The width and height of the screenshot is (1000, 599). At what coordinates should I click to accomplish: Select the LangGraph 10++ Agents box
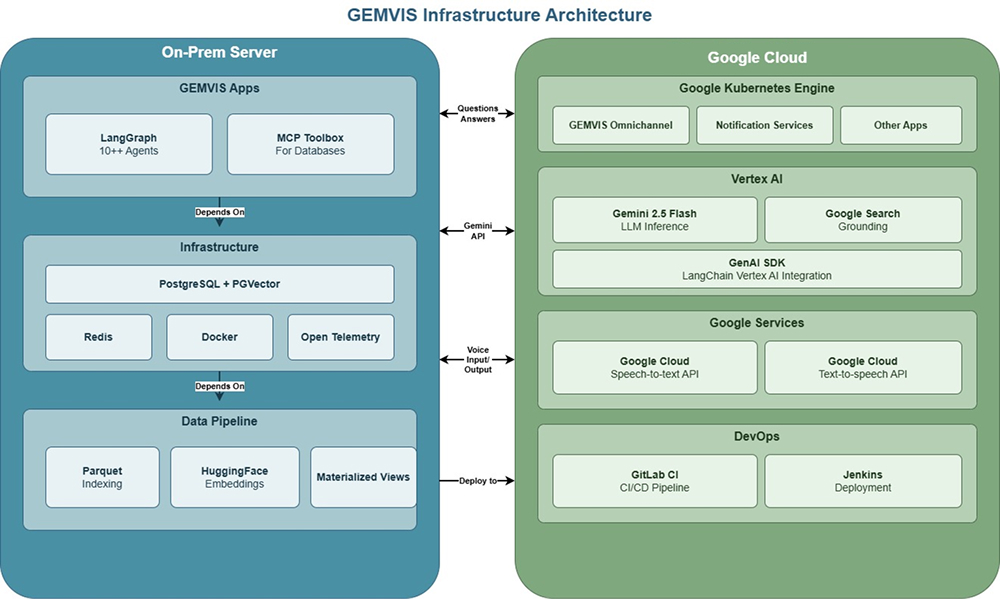pos(129,144)
